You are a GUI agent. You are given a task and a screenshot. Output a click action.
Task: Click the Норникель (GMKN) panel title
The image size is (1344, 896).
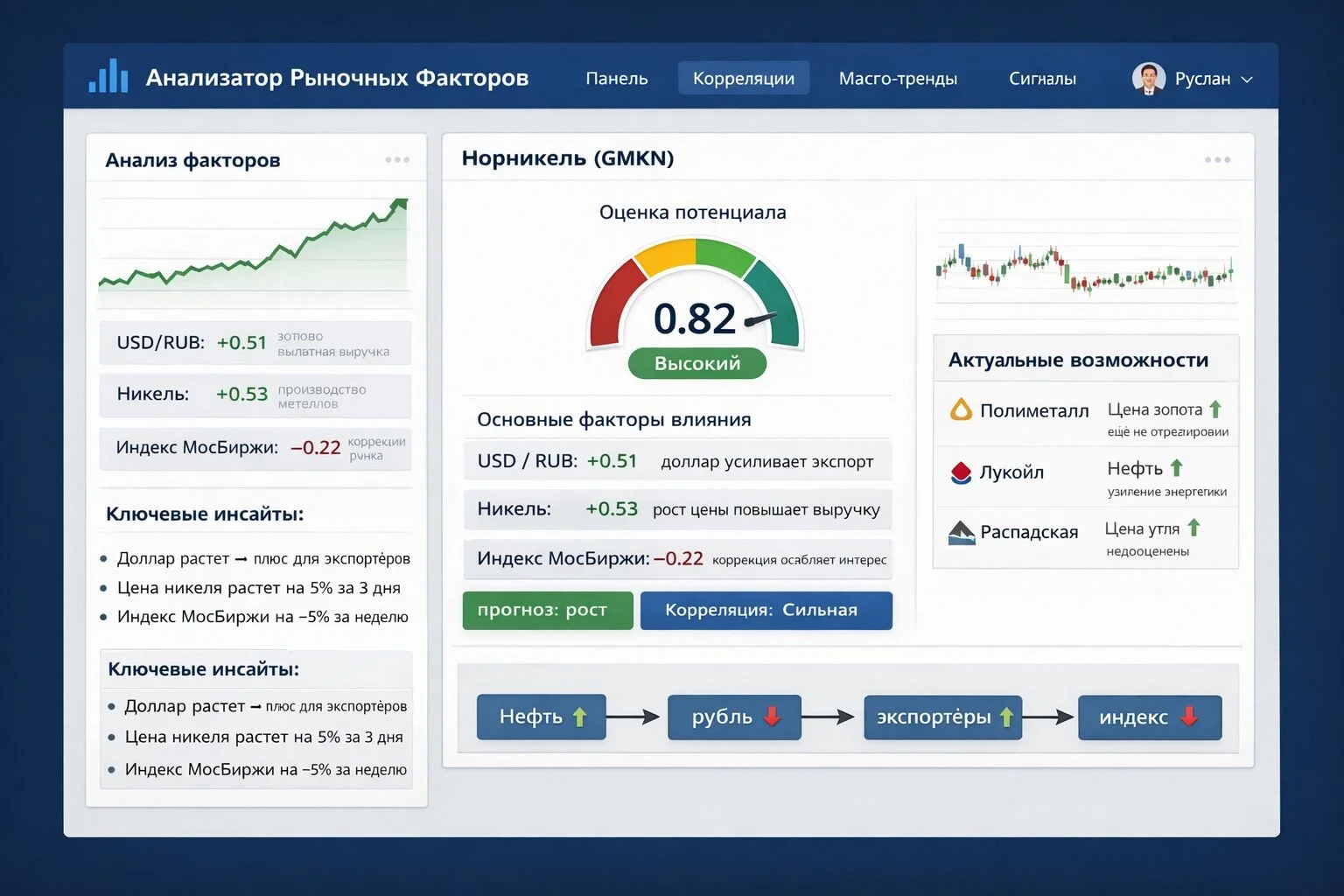[568, 158]
